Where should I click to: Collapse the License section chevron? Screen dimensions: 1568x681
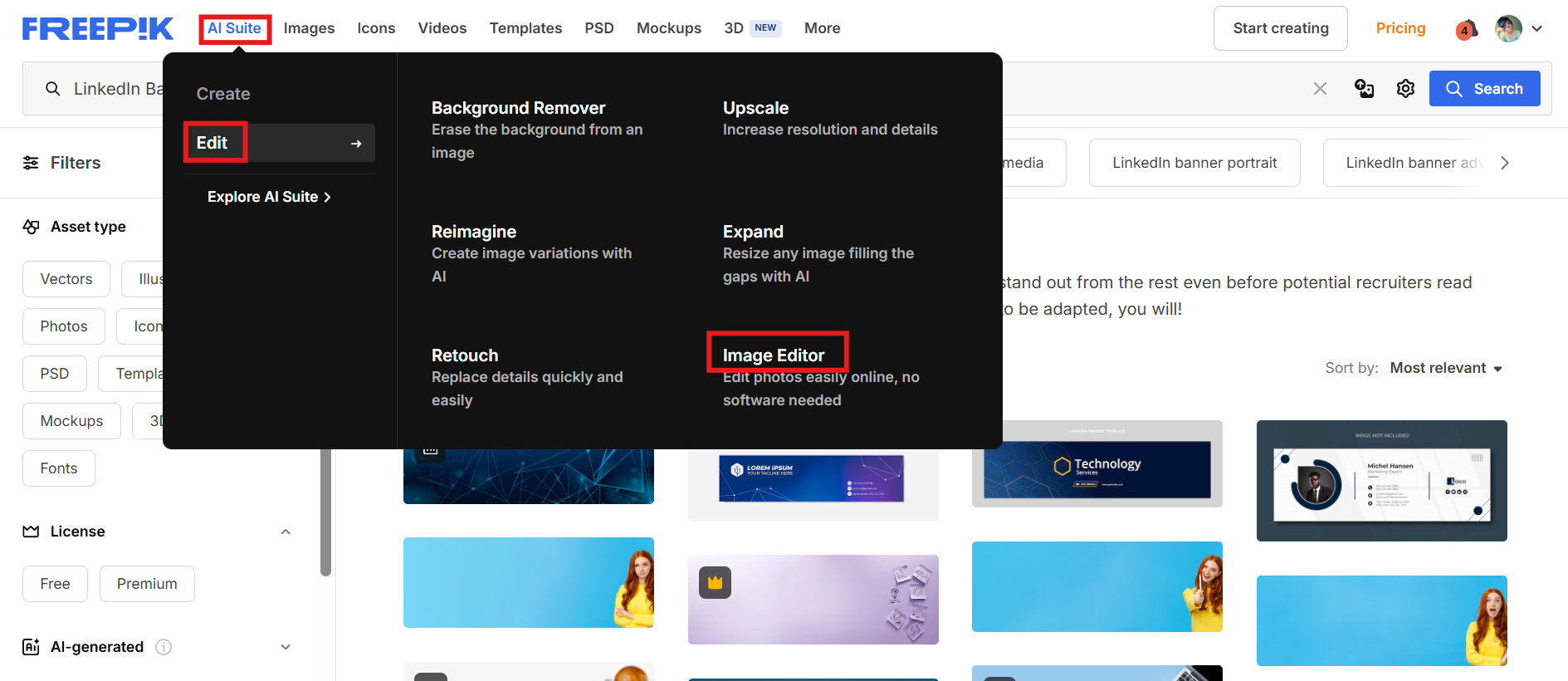(x=286, y=532)
